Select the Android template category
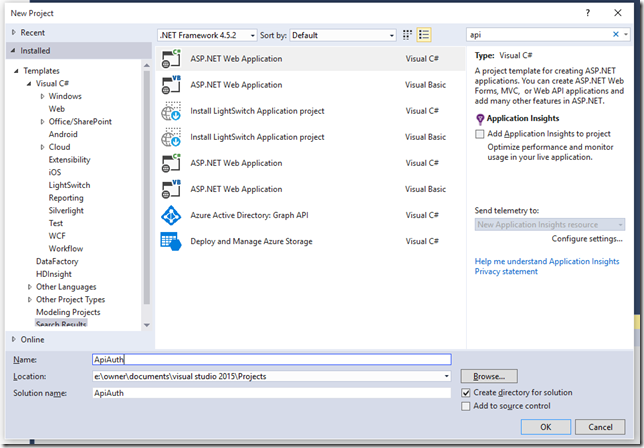The height and width of the screenshot is (448, 644). click(x=63, y=134)
